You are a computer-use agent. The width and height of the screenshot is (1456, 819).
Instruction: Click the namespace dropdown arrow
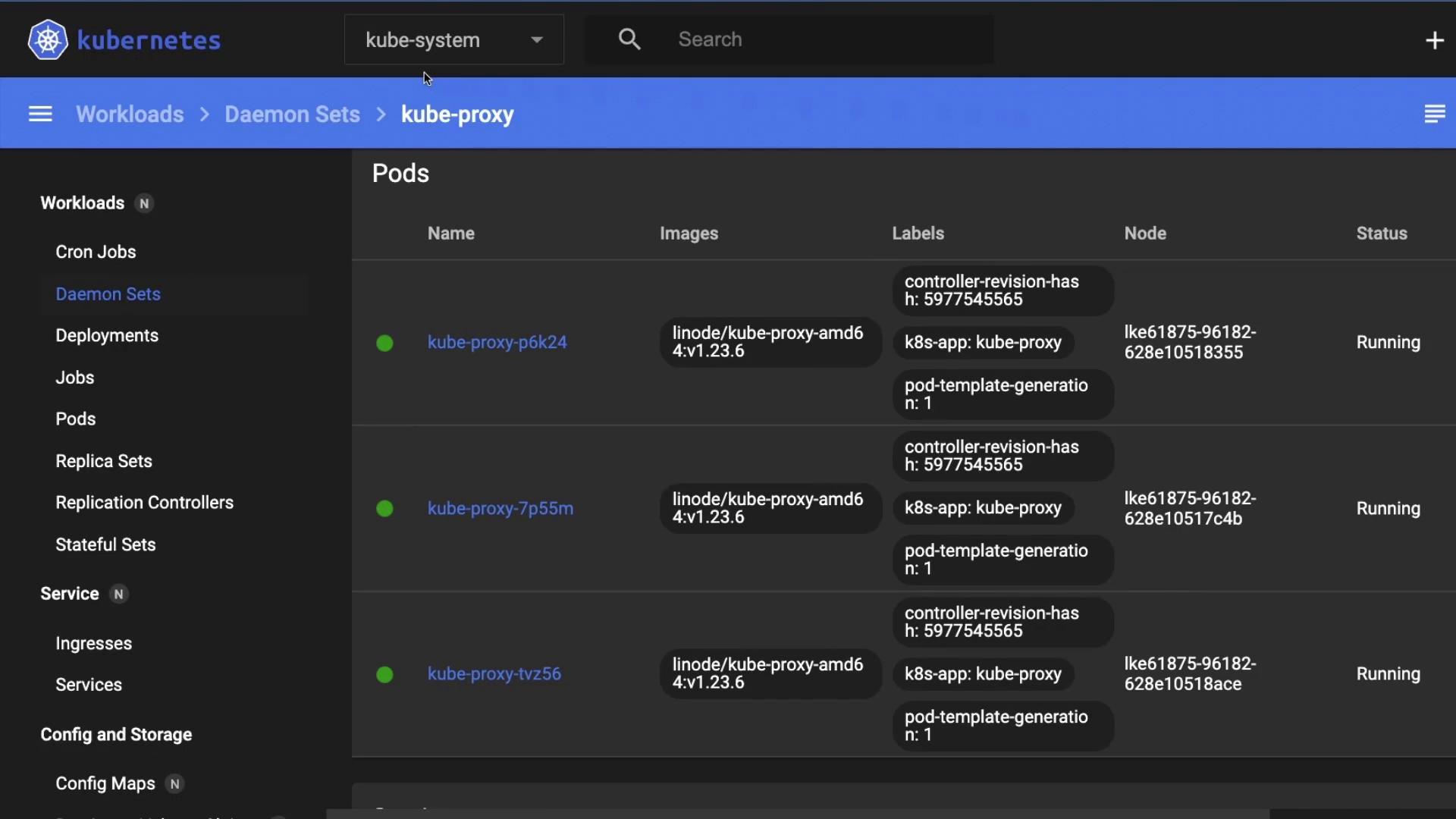[537, 40]
